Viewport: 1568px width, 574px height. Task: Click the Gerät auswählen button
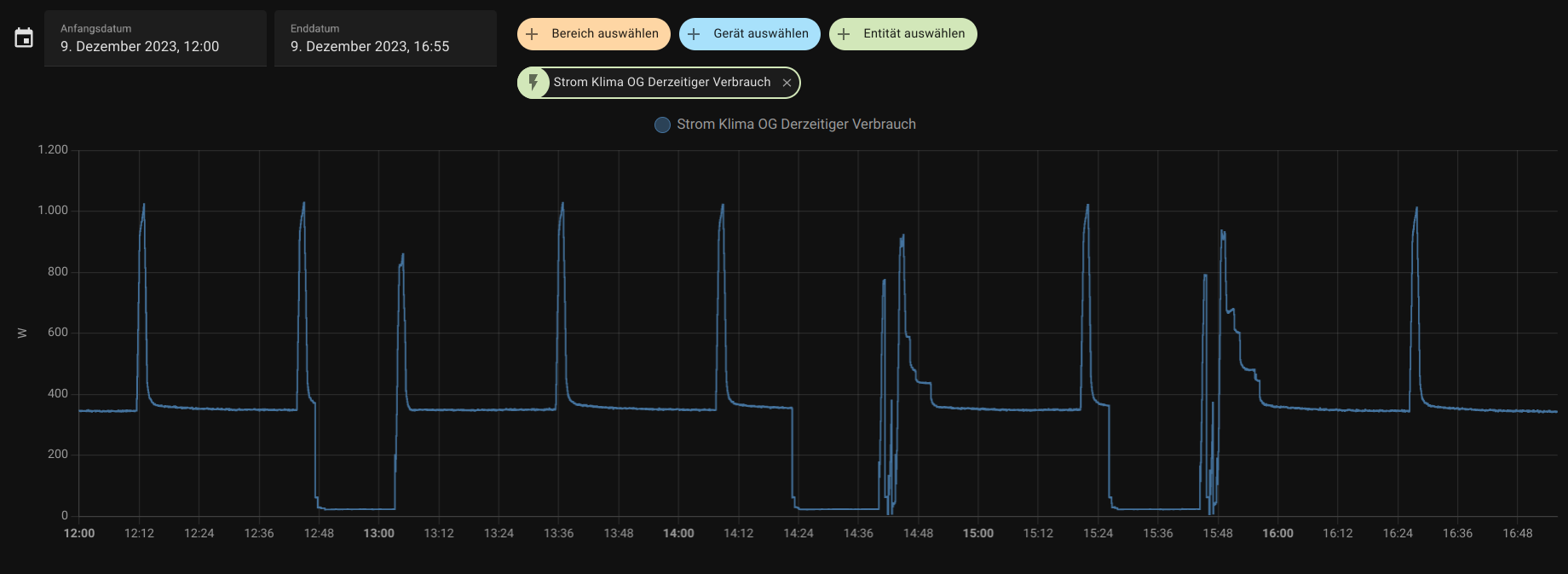(x=750, y=34)
